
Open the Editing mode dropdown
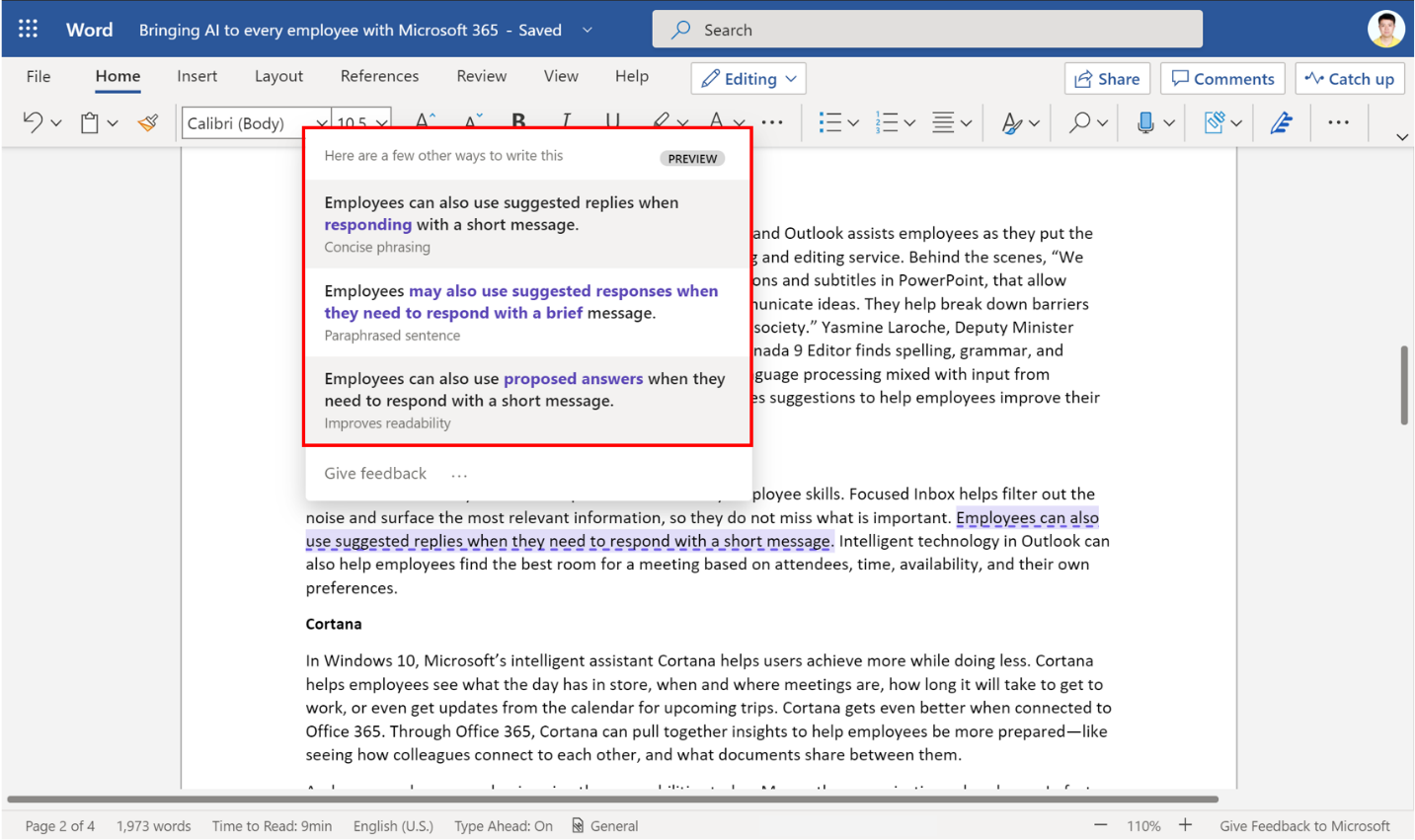point(747,78)
